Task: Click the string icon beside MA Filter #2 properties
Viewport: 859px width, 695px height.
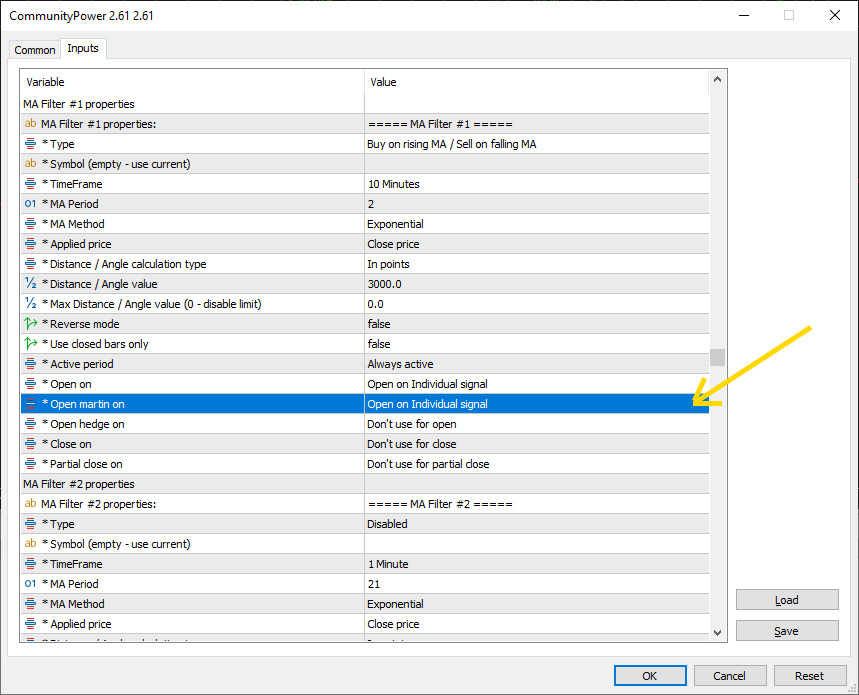Action: (x=31, y=504)
